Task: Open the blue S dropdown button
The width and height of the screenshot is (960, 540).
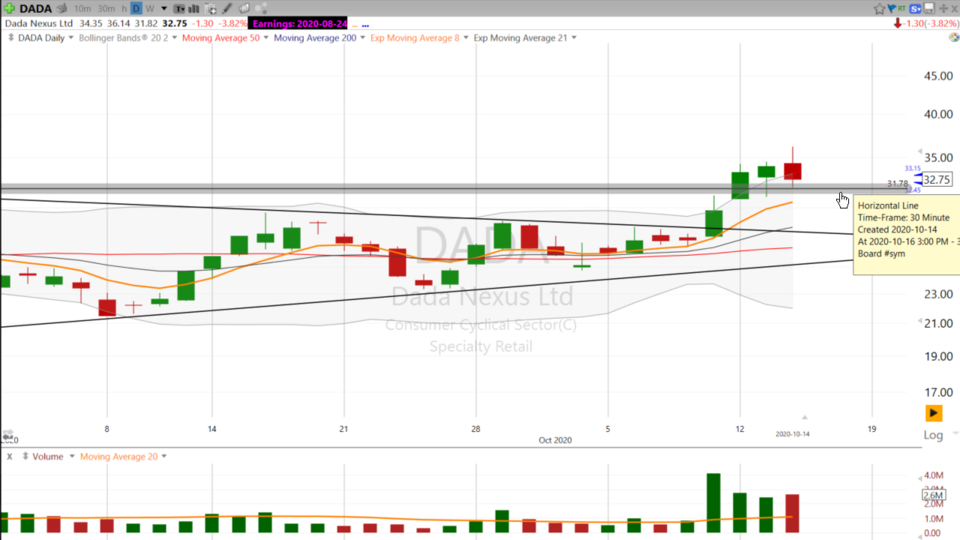Action: 915,9
